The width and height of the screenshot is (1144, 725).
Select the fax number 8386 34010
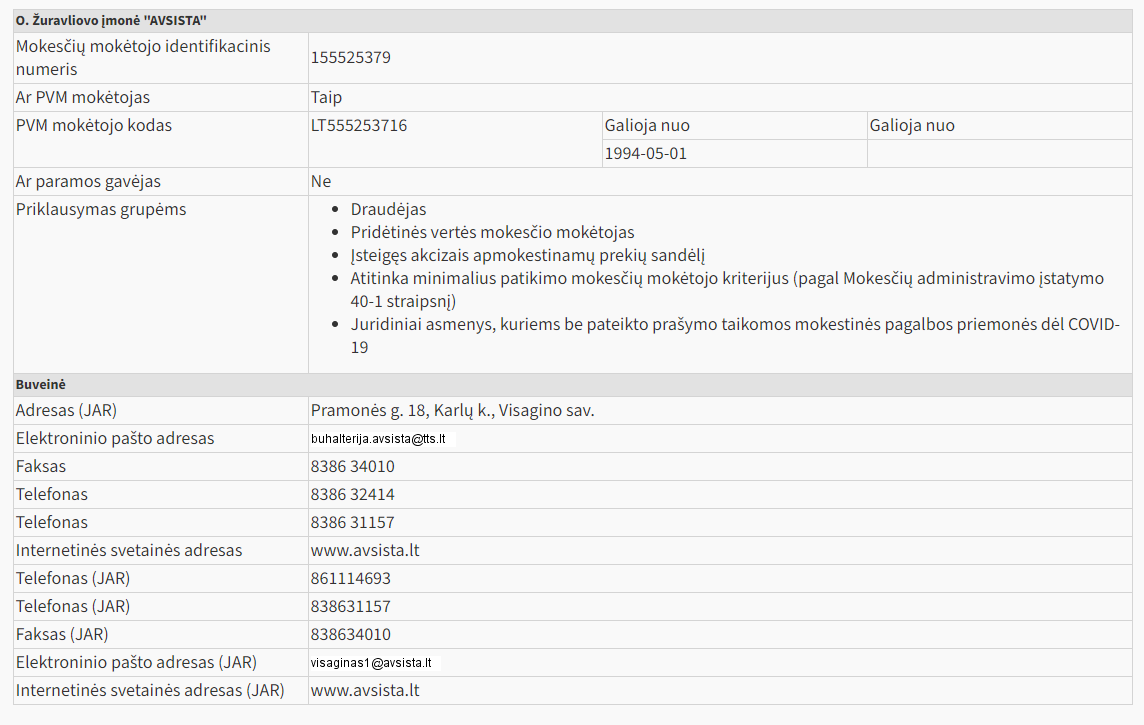coord(353,467)
